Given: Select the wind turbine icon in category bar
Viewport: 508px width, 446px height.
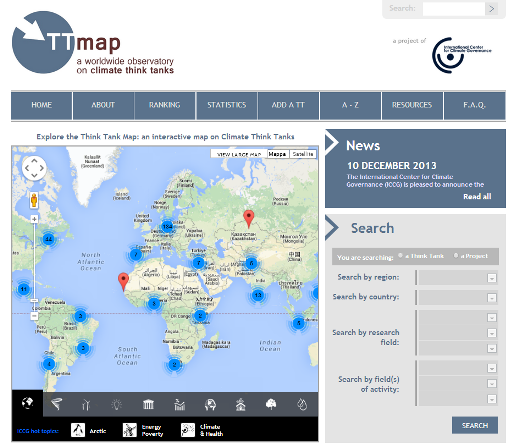Looking at the screenshot, I should pos(86,405).
